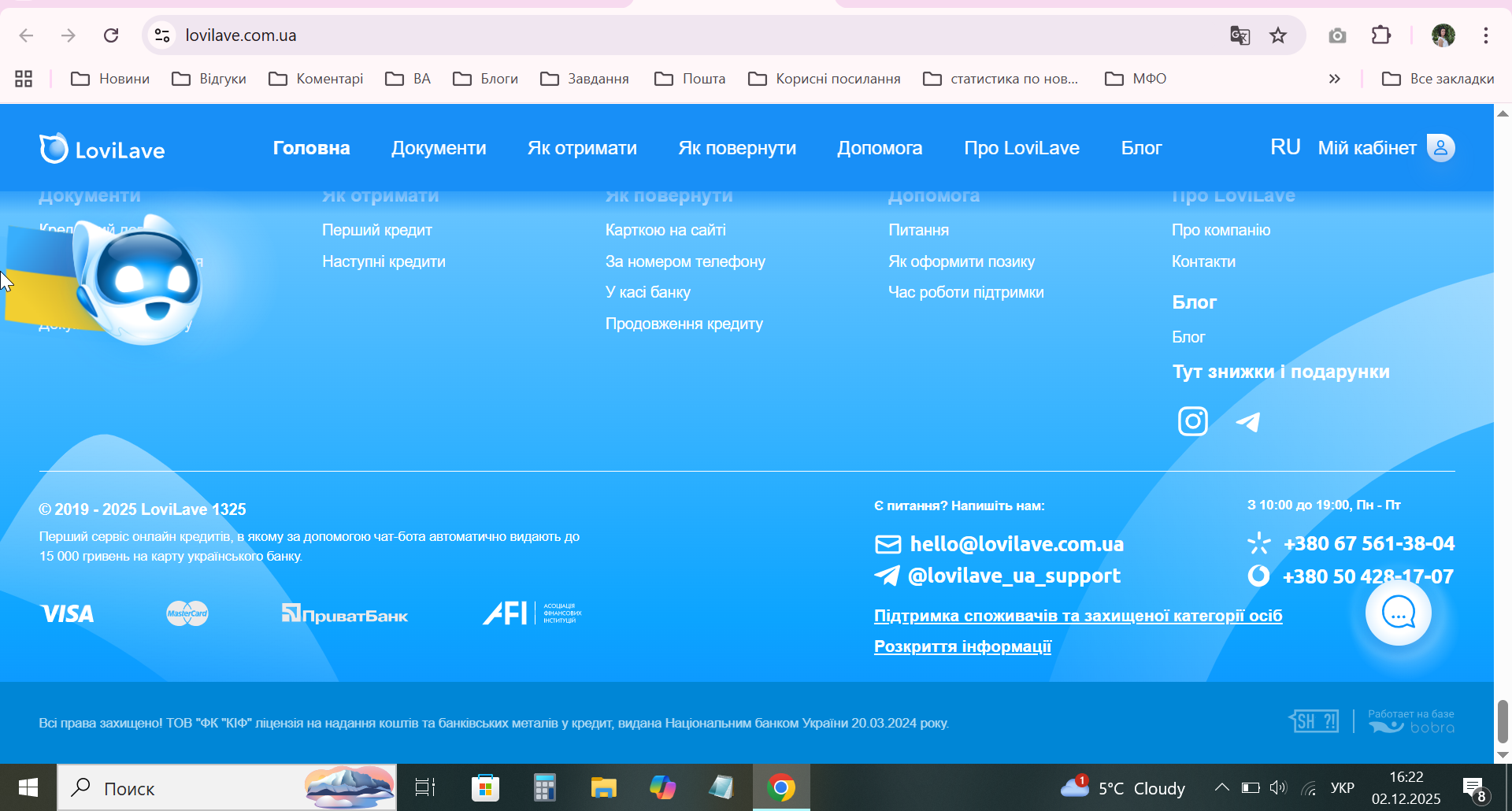The width and height of the screenshot is (1512, 811).
Task: Open the Copilot taskbar icon
Action: pyautogui.click(x=662, y=787)
